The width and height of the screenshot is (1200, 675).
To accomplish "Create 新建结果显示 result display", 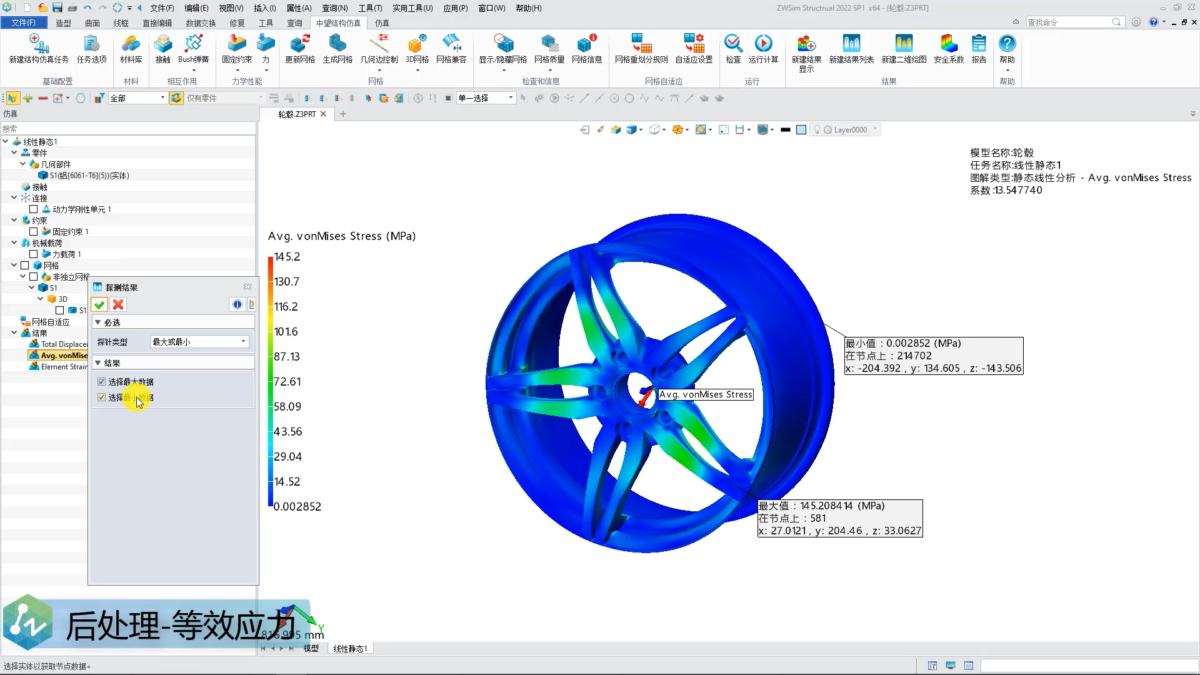I will 806,52.
